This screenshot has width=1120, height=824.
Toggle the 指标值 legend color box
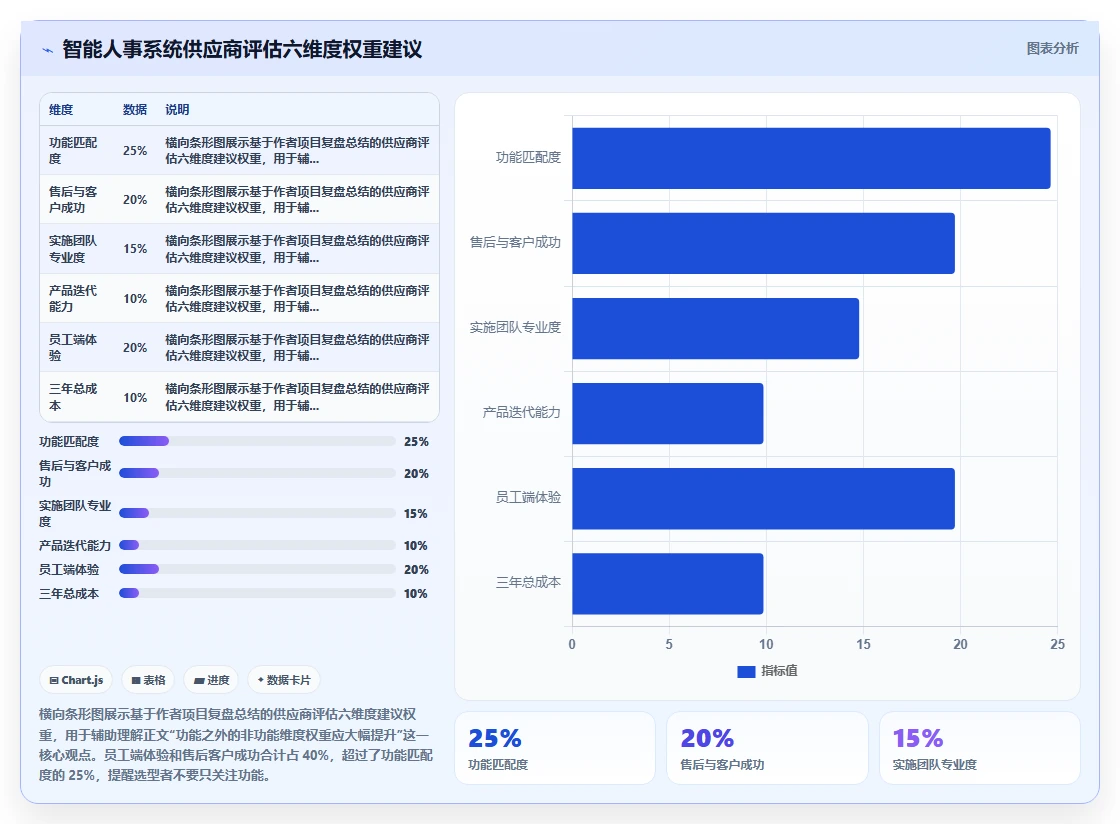coord(746,671)
